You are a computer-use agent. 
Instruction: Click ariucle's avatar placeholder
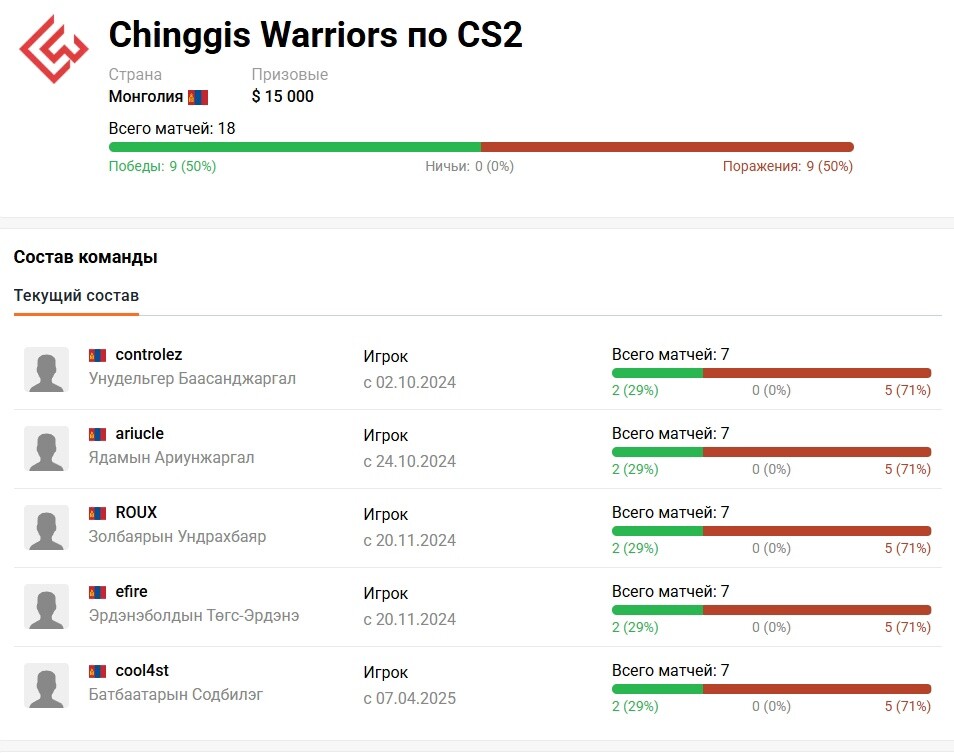click(x=46, y=449)
